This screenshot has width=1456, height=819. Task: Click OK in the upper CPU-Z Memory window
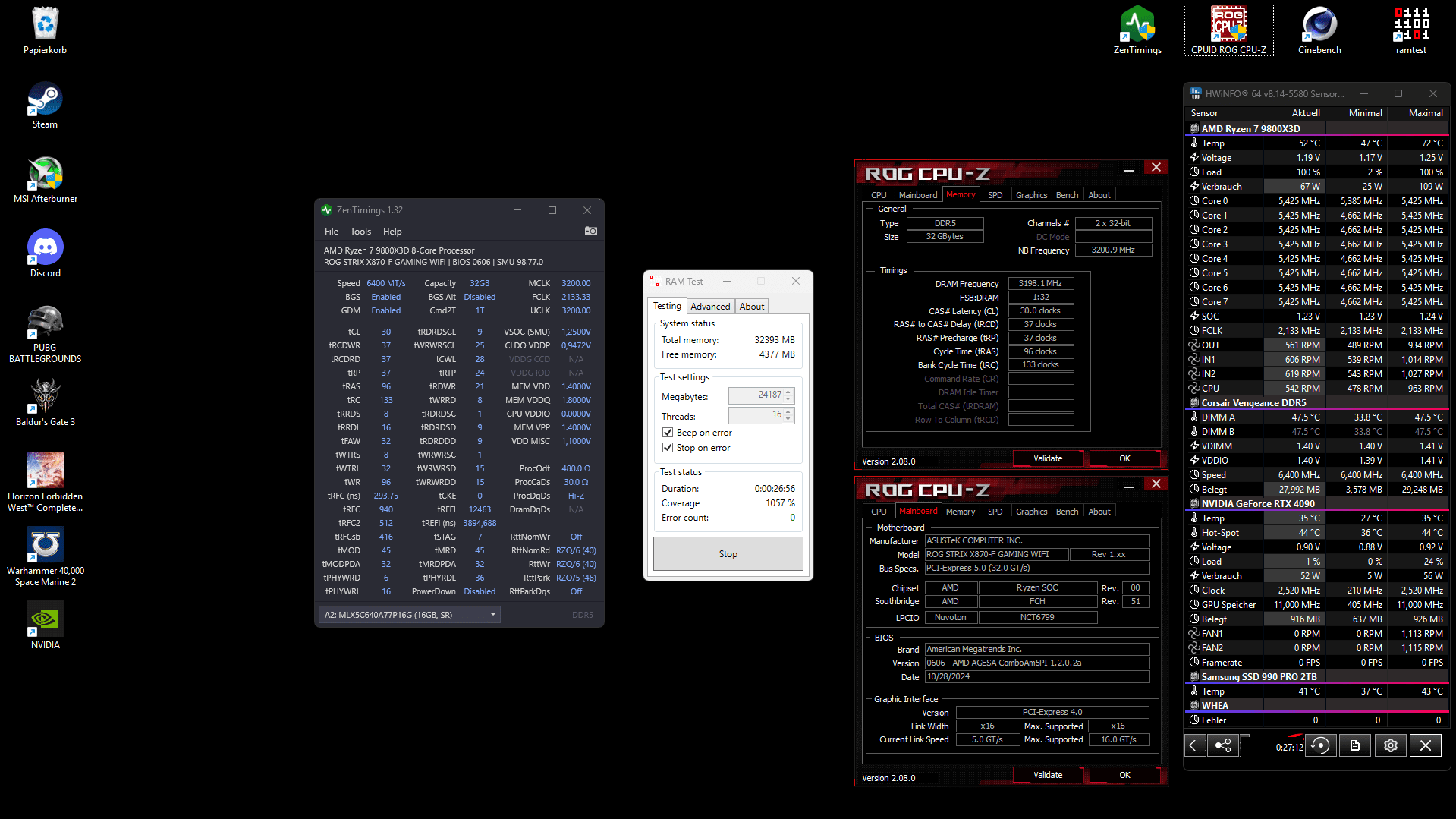click(x=1124, y=458)
